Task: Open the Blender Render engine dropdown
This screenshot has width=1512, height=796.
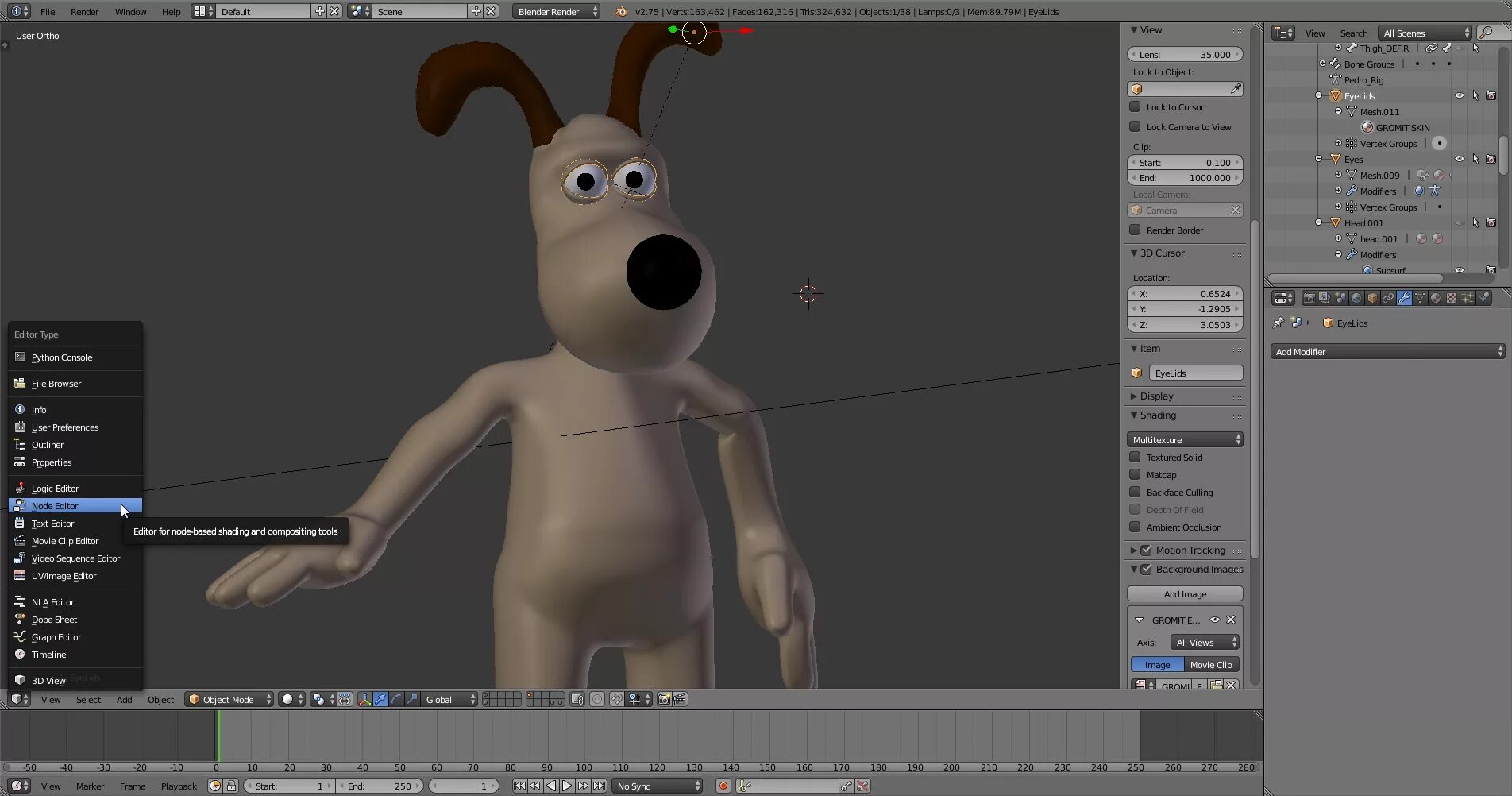Action: click(x=556, y=11)
